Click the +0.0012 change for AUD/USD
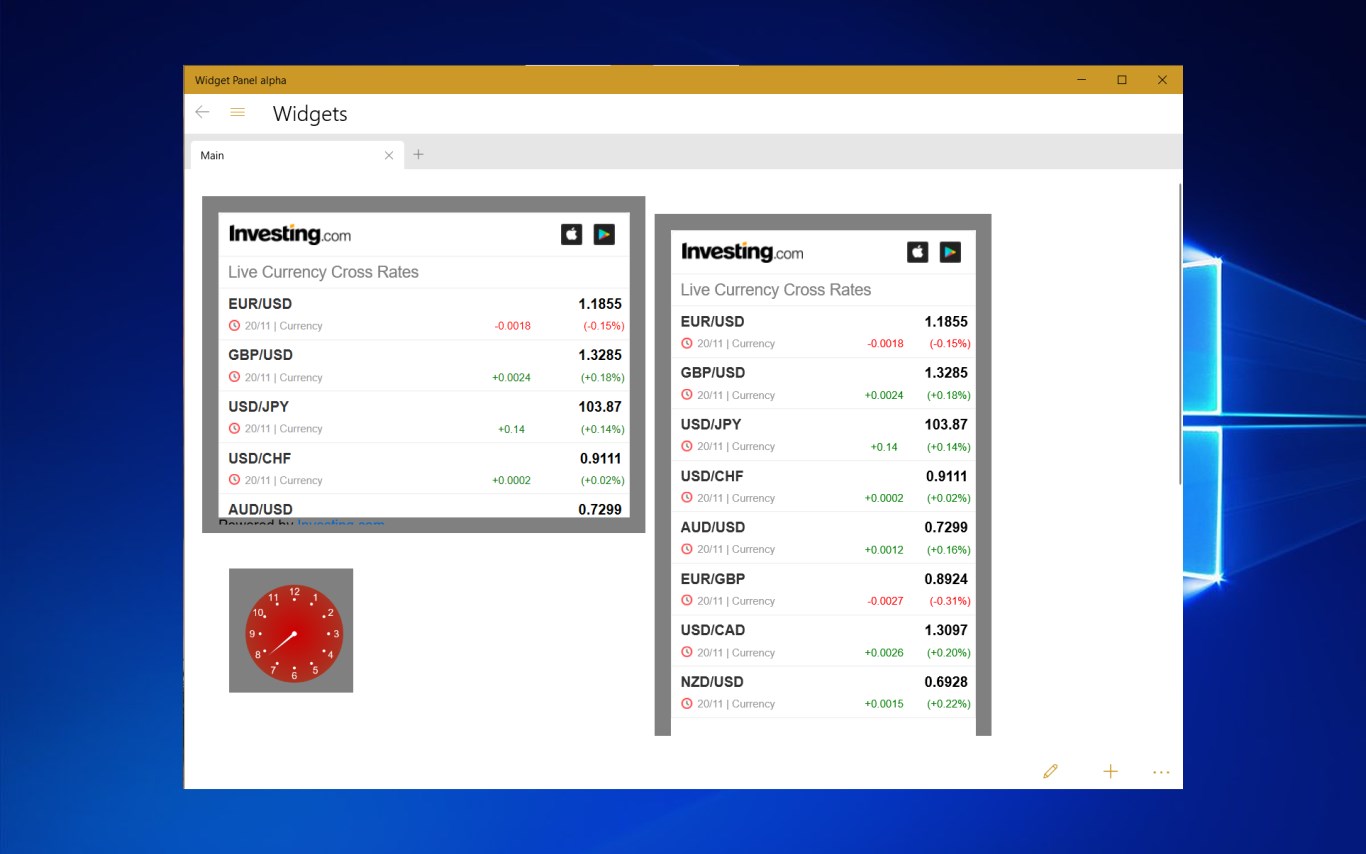This screenshot has width=1366, height=854. (884, 550)
